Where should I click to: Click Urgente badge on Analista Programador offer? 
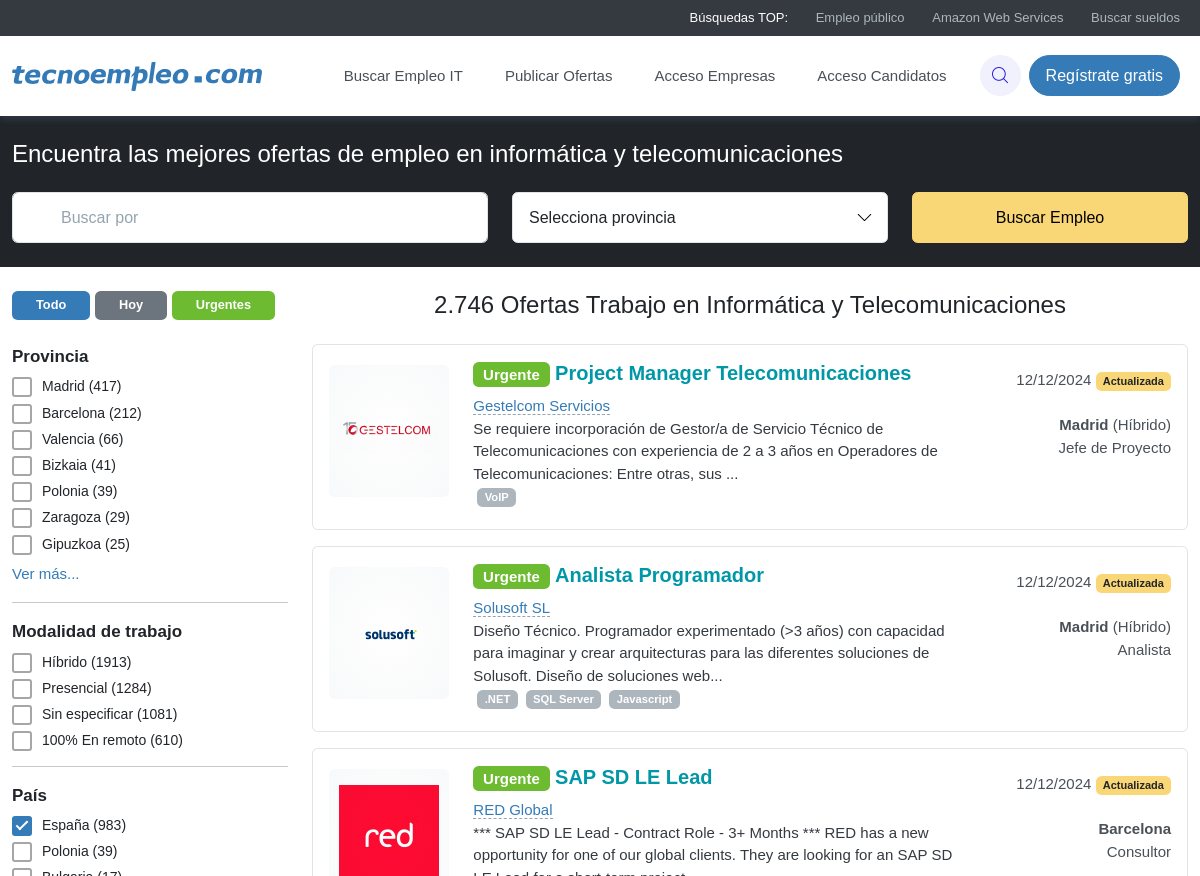(511, 577)
